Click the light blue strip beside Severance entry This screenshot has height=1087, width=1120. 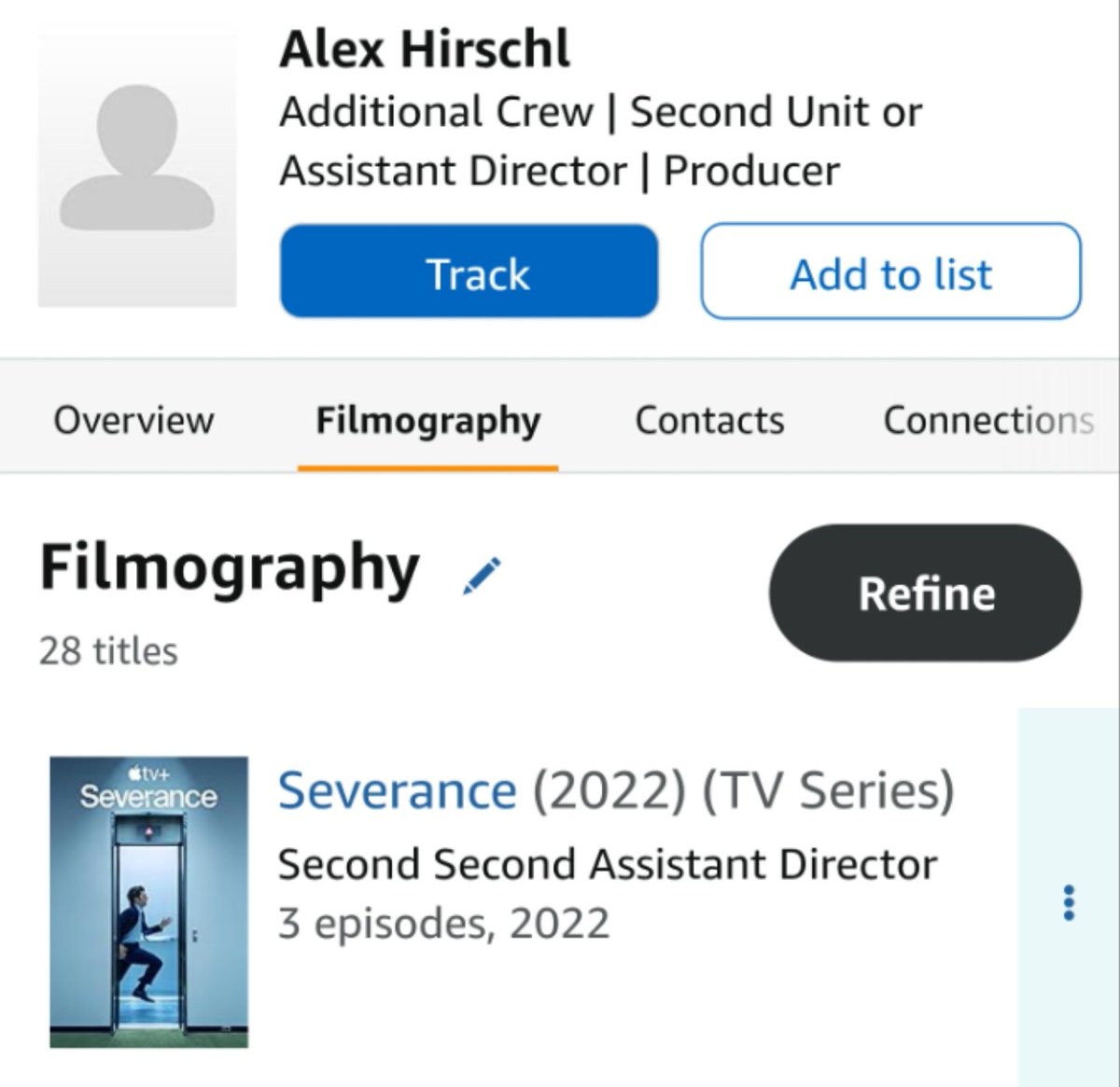click(1068, 897)
